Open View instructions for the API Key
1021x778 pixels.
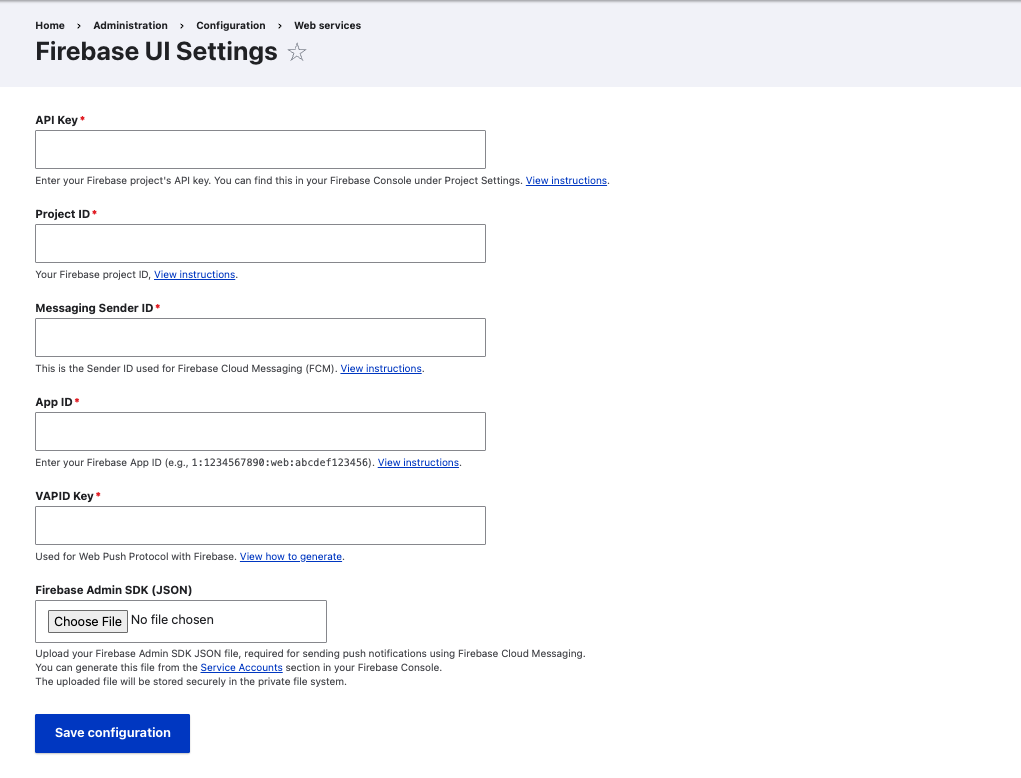tap(566, 180)
